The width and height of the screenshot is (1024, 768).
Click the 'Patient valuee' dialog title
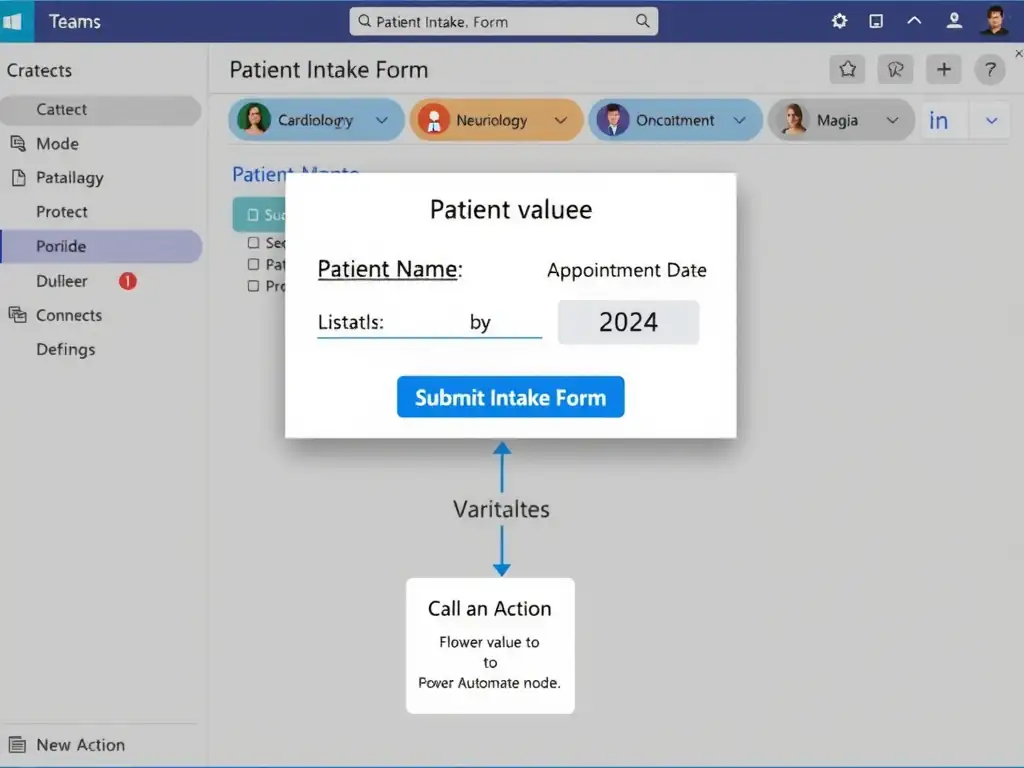511,210
